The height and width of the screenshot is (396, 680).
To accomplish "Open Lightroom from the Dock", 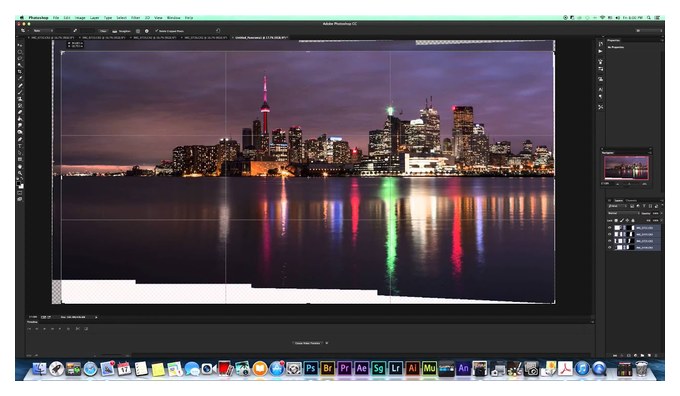I will 395,368.
